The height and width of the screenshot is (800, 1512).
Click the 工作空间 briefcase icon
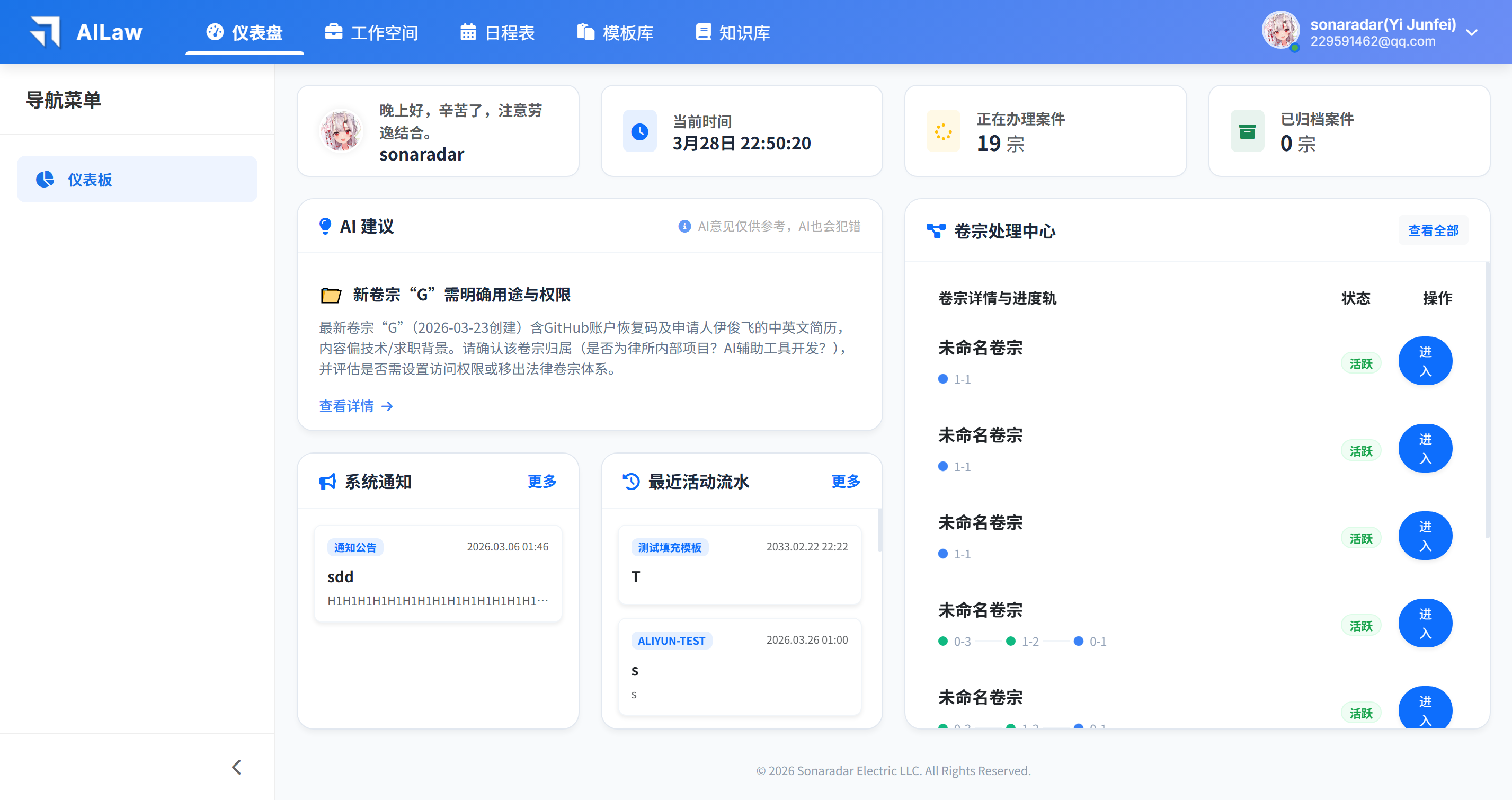pos(333,32)
